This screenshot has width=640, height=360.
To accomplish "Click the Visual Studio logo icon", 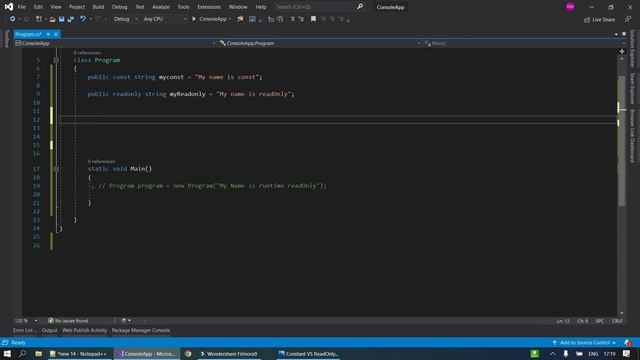I will (9, 7).
